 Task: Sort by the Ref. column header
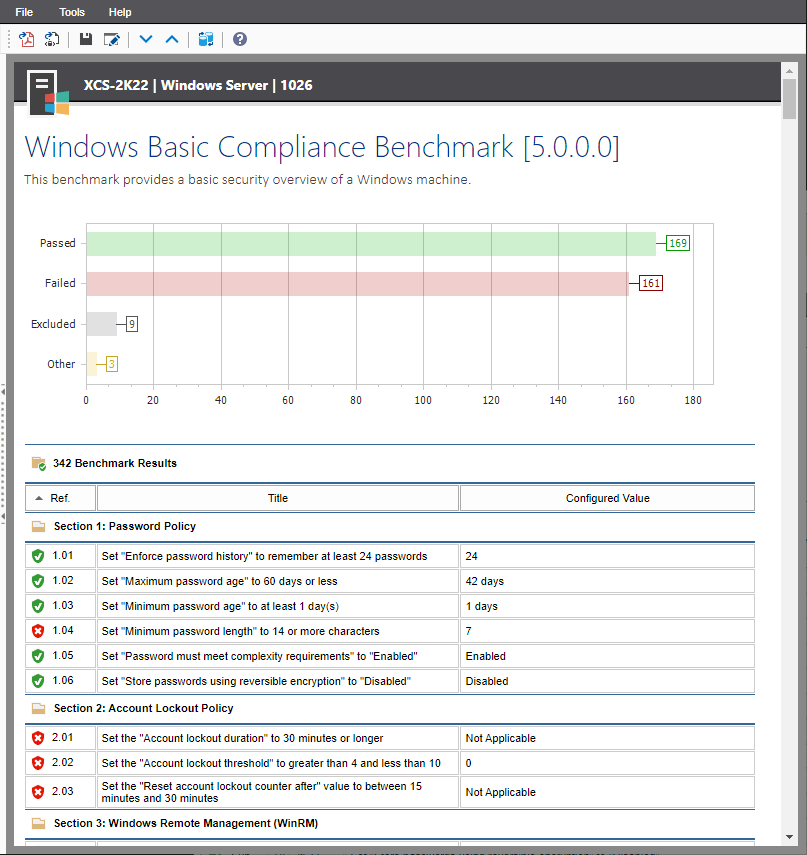(61, 498)
